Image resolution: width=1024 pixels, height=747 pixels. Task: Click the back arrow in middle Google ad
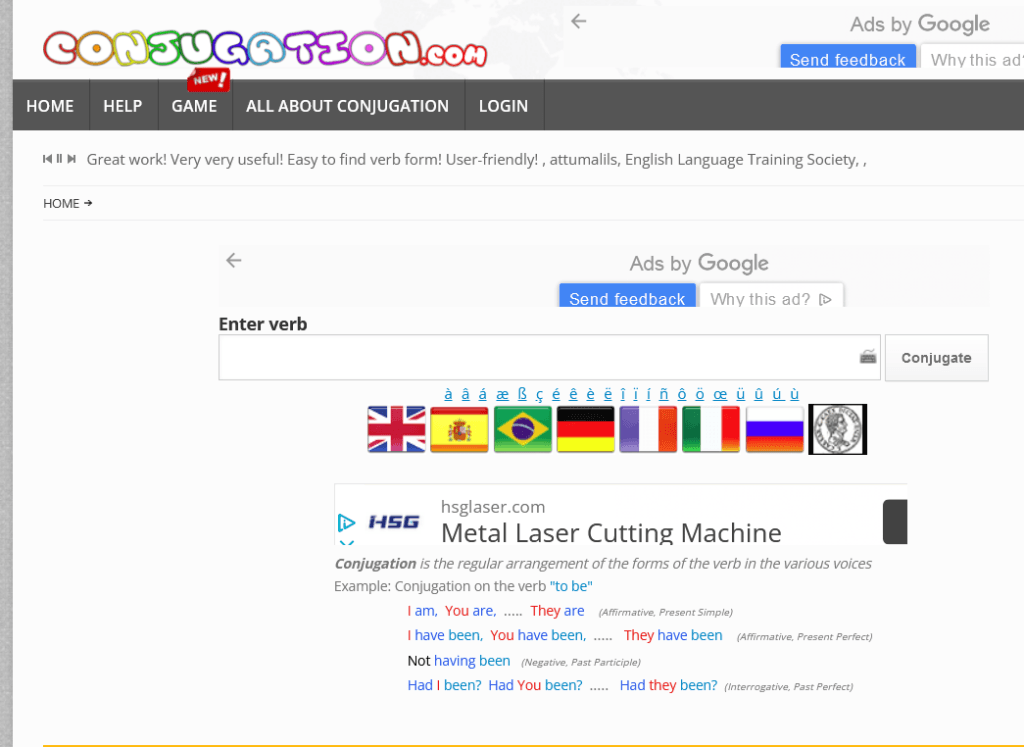(x=234, y=261)
